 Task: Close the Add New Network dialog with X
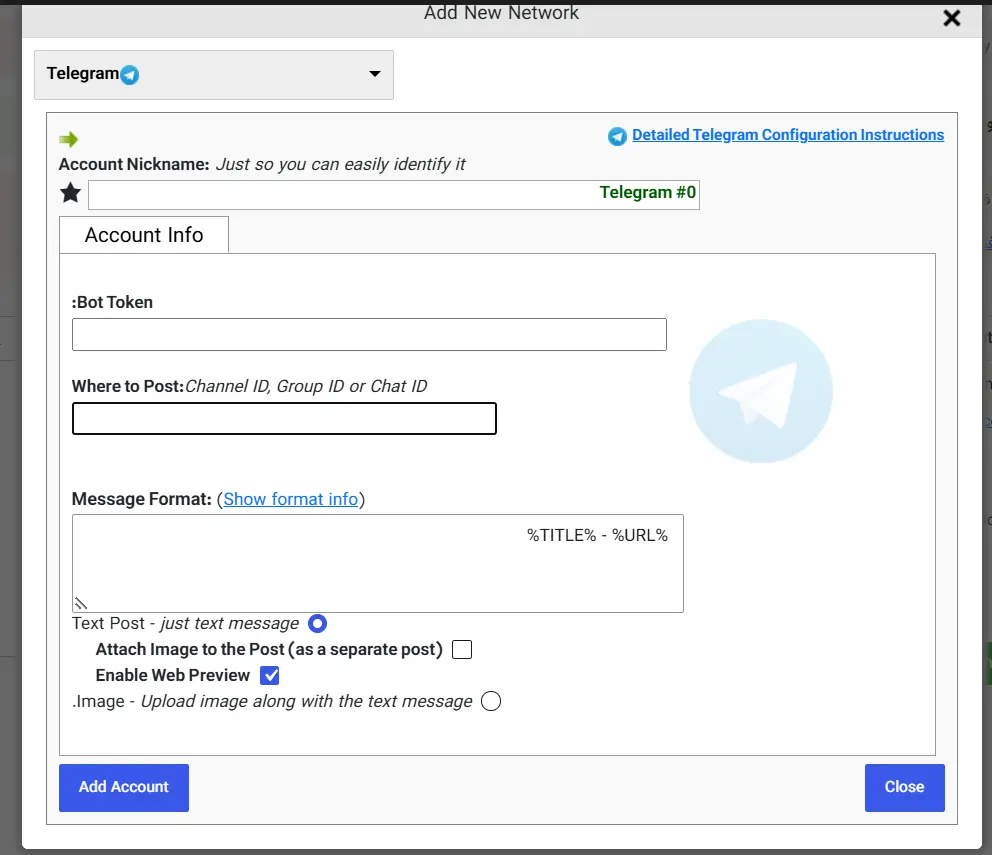952,18
